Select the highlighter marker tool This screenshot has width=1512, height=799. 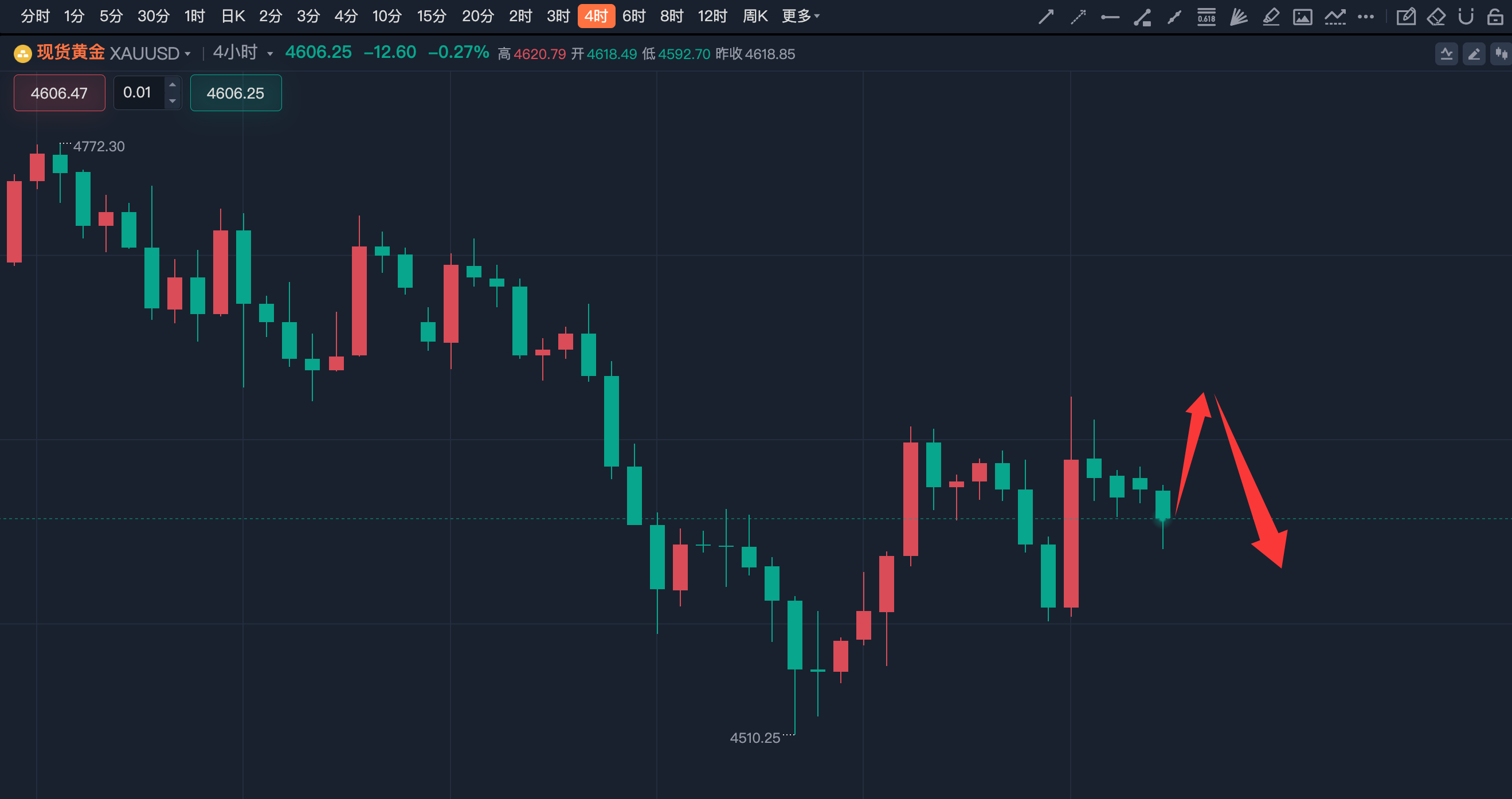[x=1271, y=17]
